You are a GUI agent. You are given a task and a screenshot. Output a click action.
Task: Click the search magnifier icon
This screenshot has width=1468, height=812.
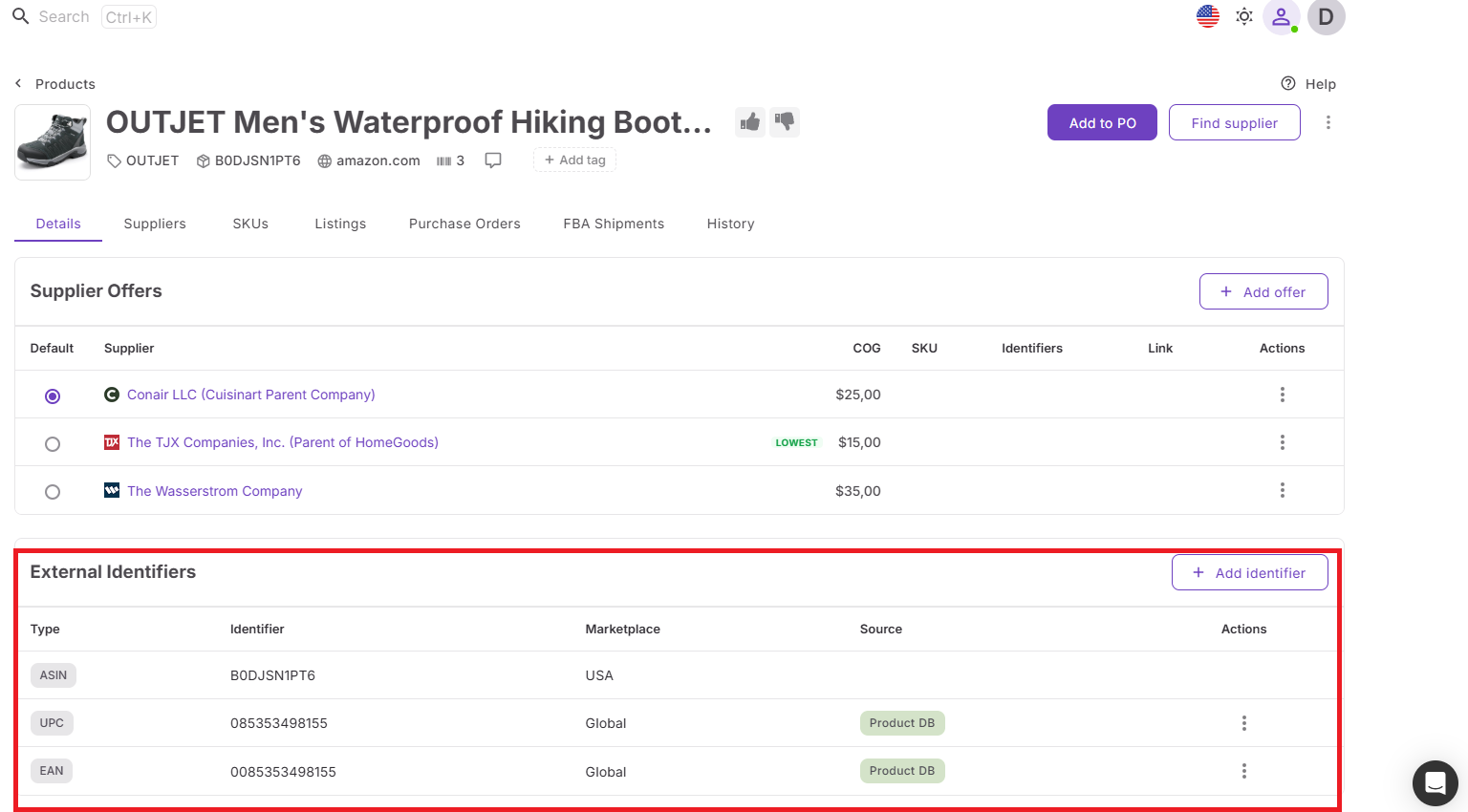pyautogui.click(x=20, y=16)
